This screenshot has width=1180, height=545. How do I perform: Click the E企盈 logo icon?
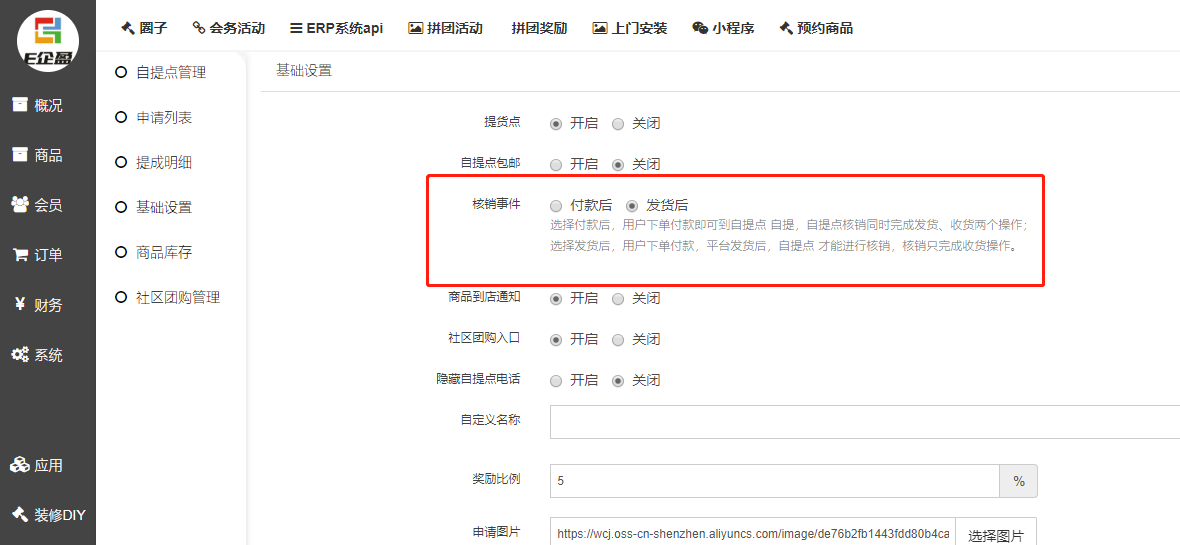click(48, 41)
